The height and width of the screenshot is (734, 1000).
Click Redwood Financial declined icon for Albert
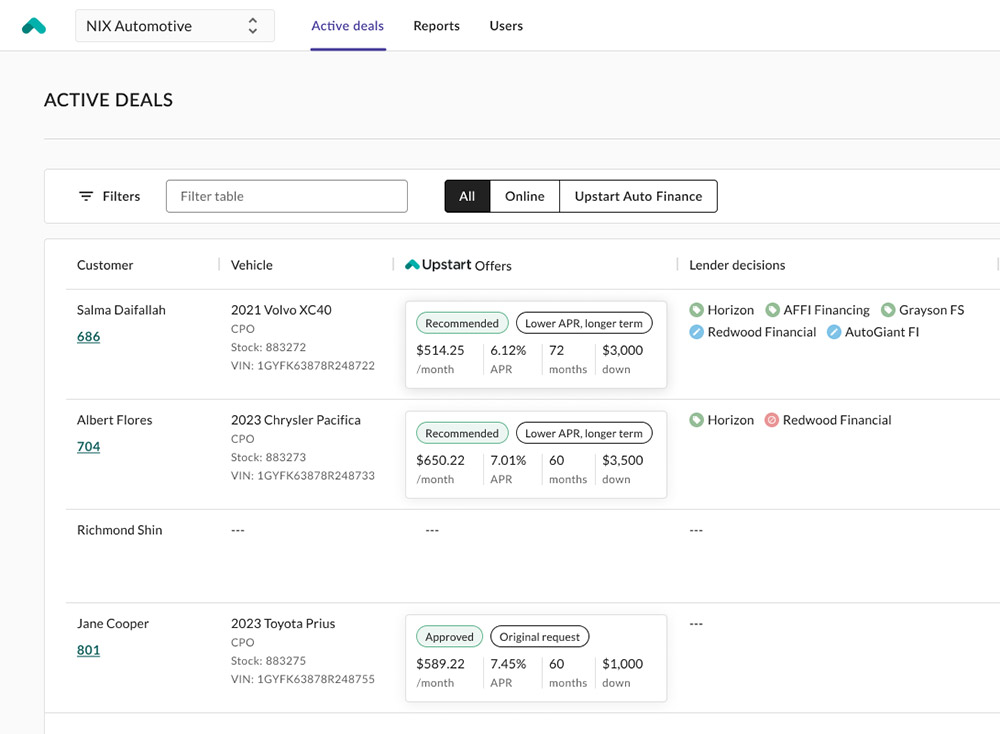[772, 420]
